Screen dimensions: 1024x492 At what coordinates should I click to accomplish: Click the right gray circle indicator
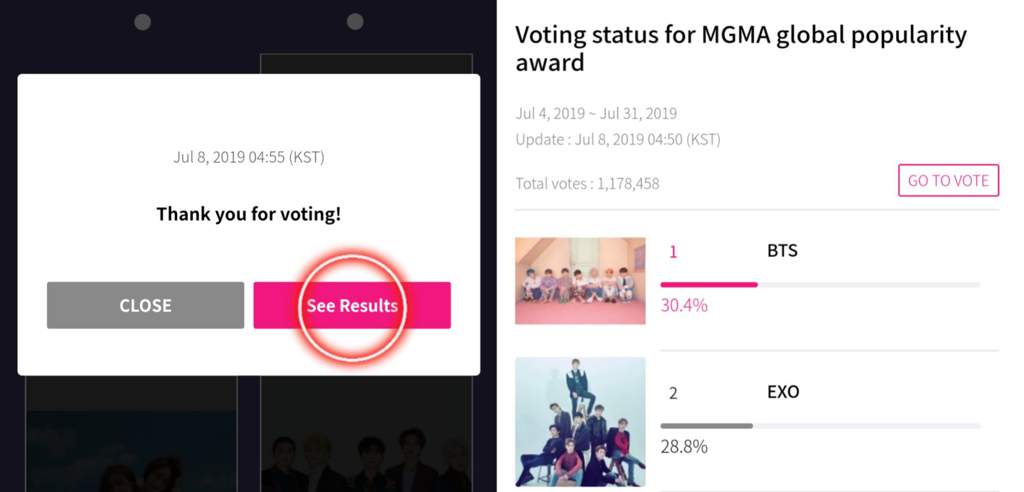click(355, 22)
